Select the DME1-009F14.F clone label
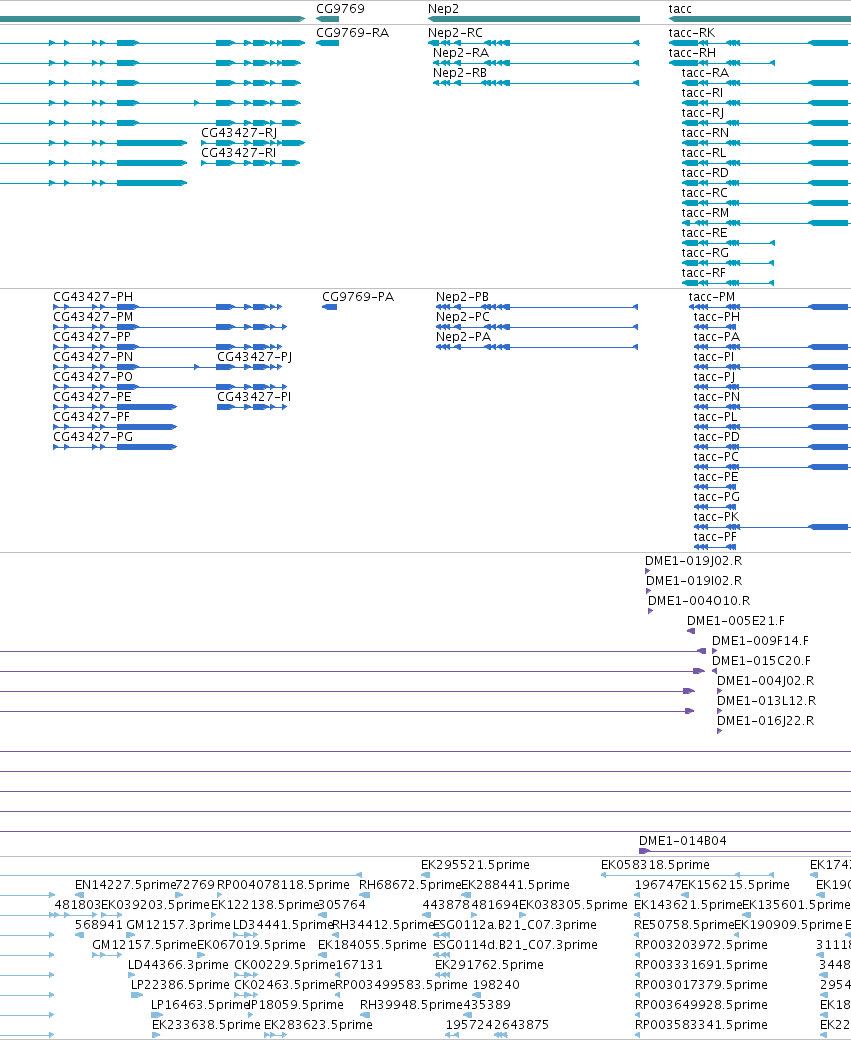 760,640
